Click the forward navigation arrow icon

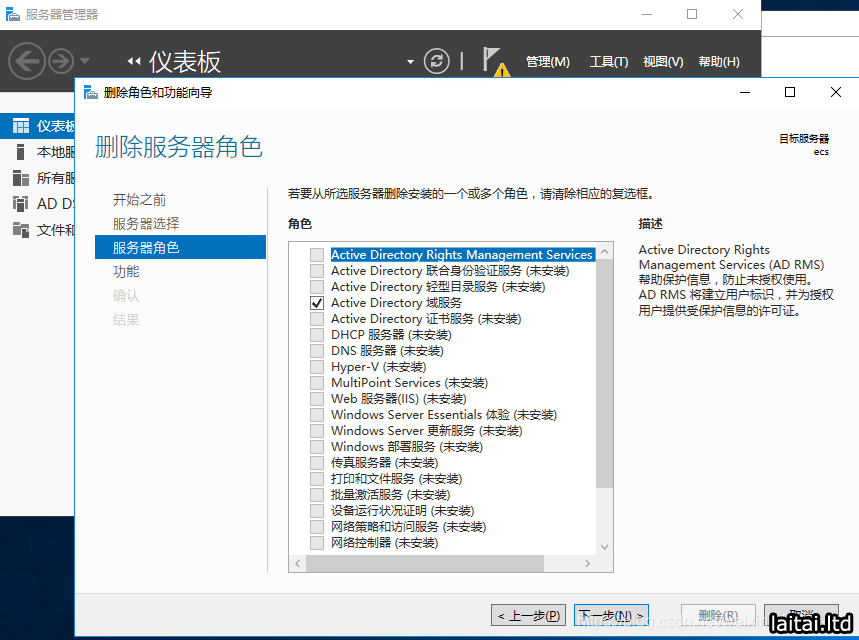click(x=61, y=61)
